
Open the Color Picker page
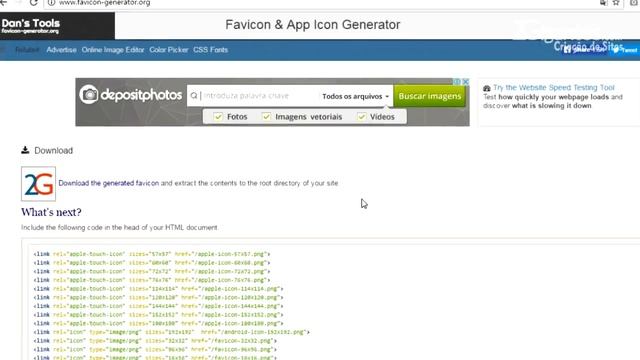point(169,50)
